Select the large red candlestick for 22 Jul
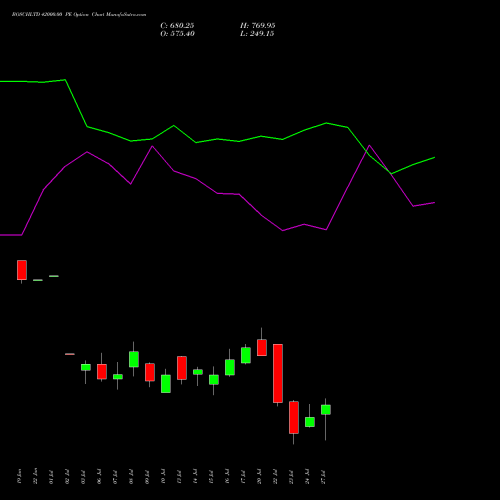500x500 pixels. (x=278, y=373)
